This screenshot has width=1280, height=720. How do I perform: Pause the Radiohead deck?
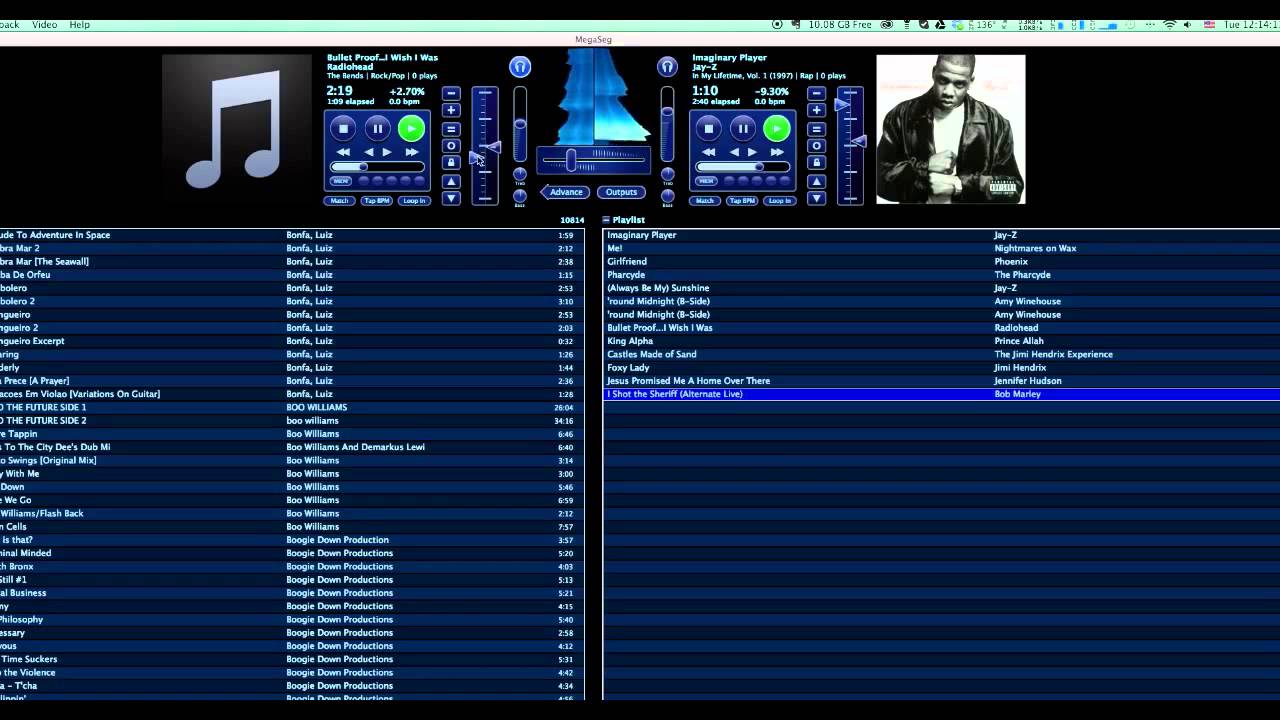[377, 128]
